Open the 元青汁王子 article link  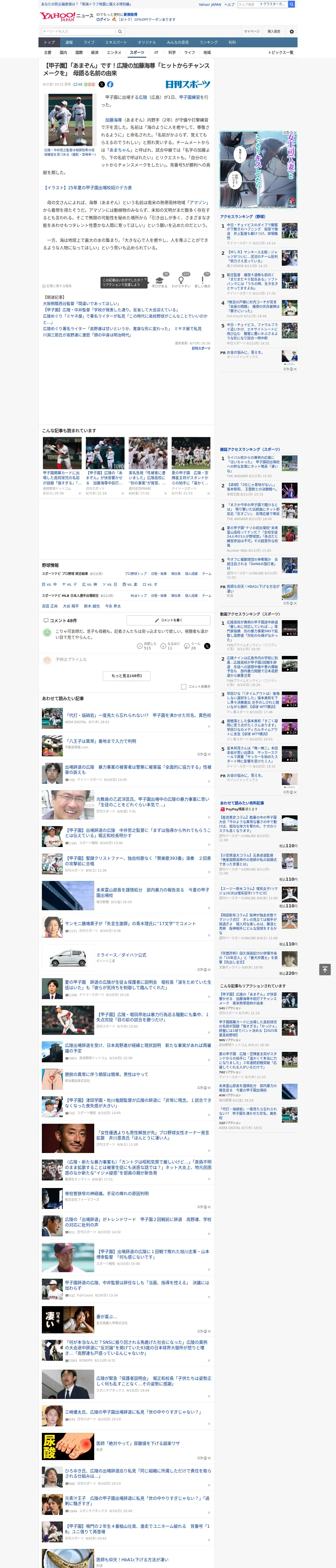tap(137, 1501)
